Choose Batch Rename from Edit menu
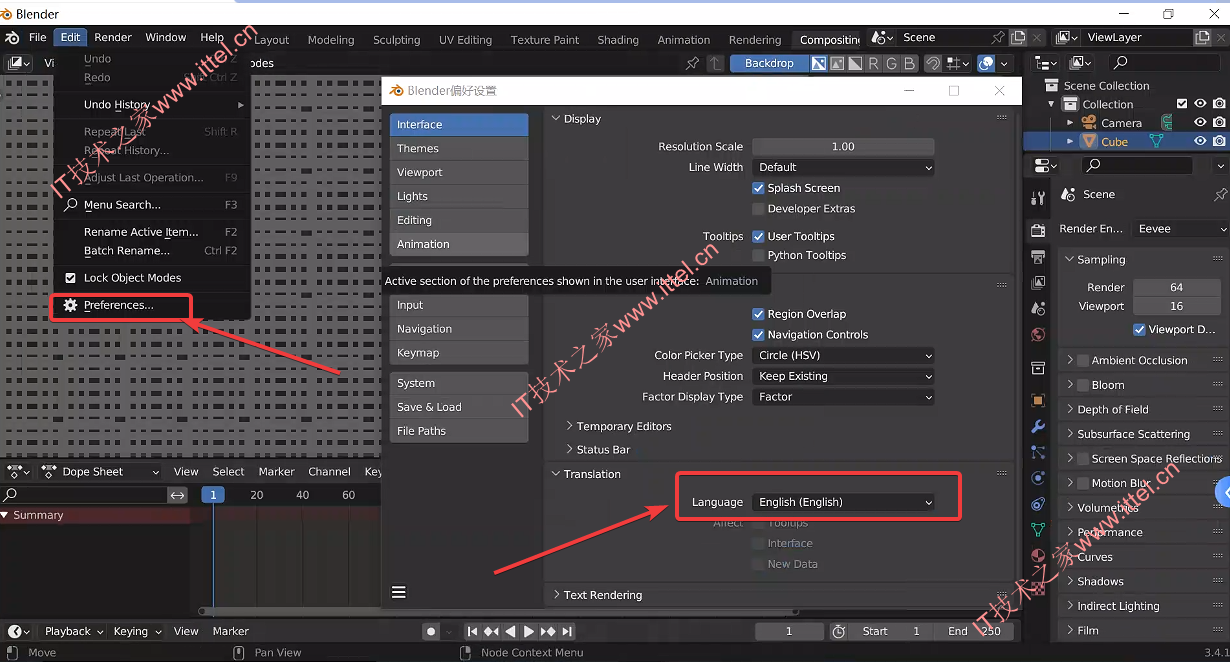The height and width of the screenshot is (662, 1230). (x=126, y=251)
